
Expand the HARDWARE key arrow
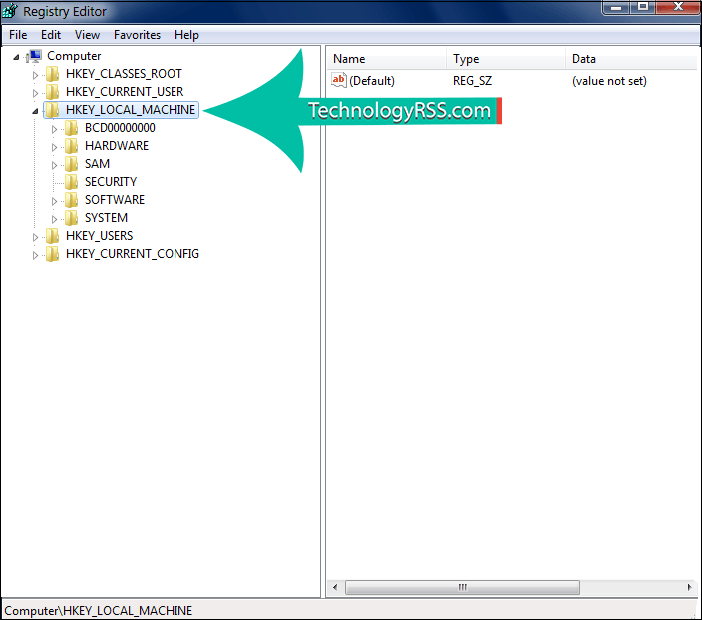[x=56, y=146]
